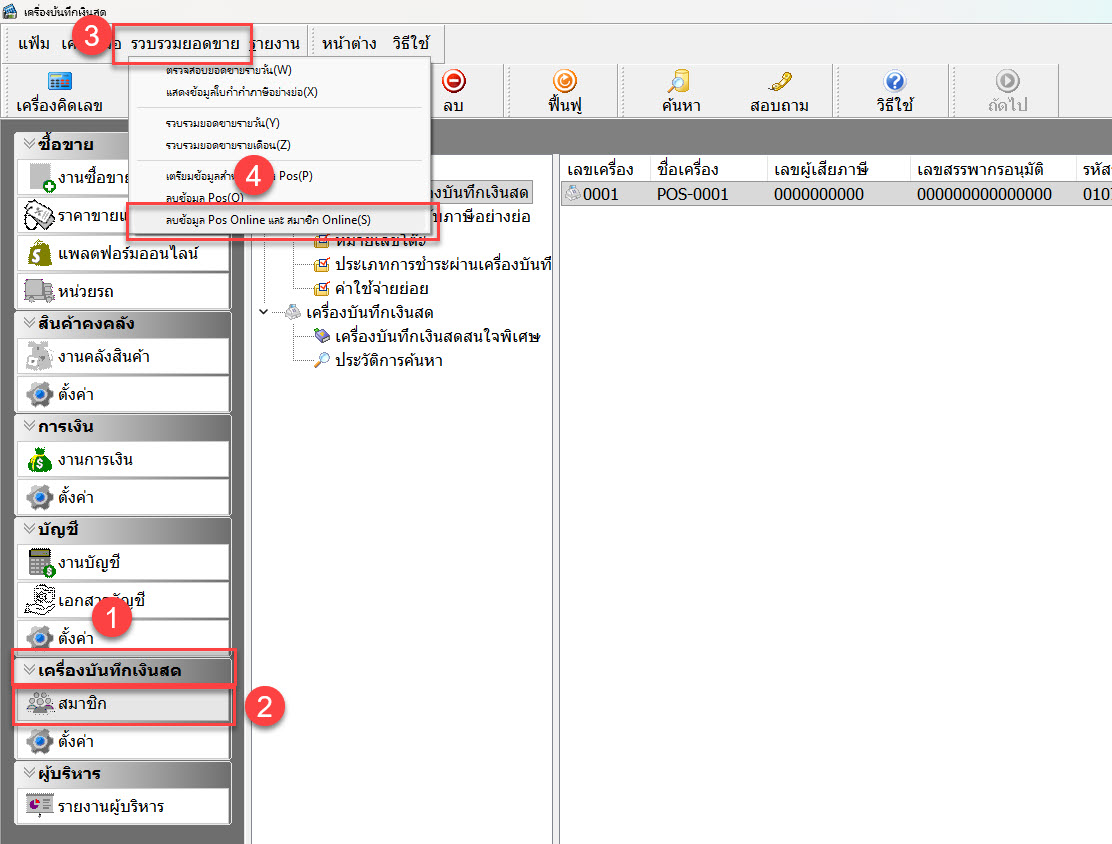The image size is (1112, 844).
Task: Click the สอบถาม telephone inquiry icon
Action: coord(779,91)
